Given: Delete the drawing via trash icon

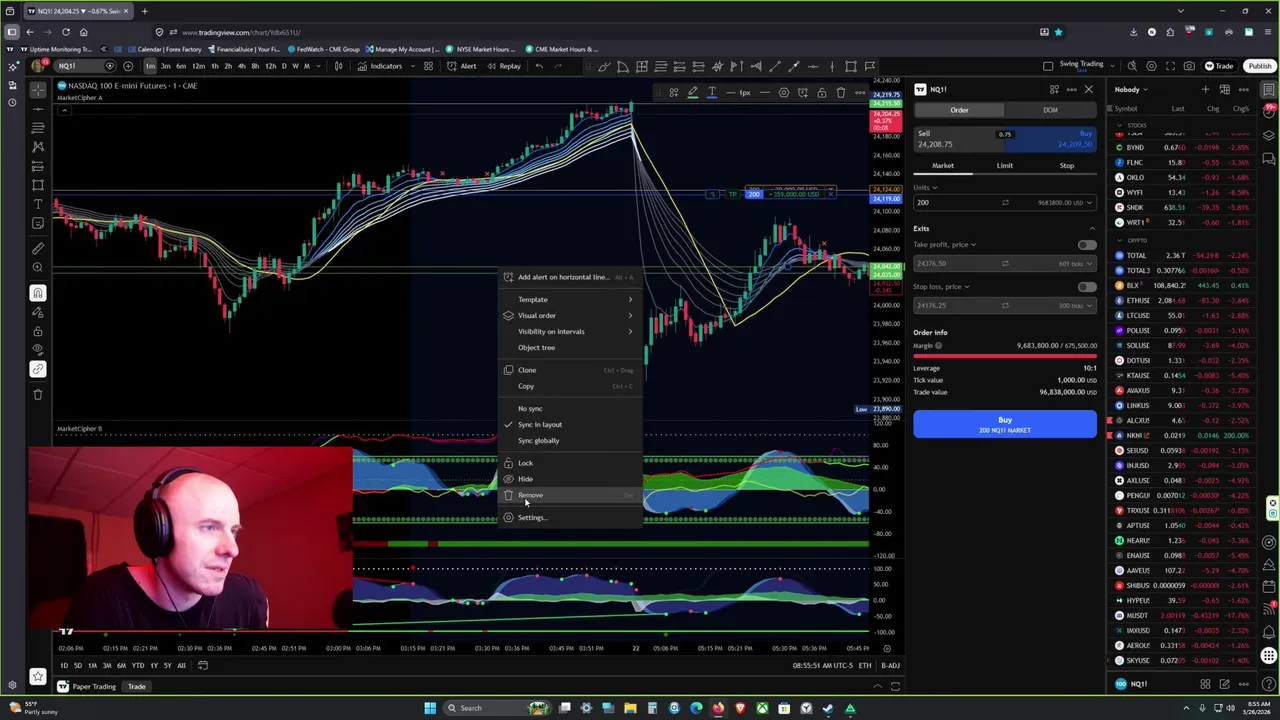Looking at the screenshot, I should (x=841, y=93).
